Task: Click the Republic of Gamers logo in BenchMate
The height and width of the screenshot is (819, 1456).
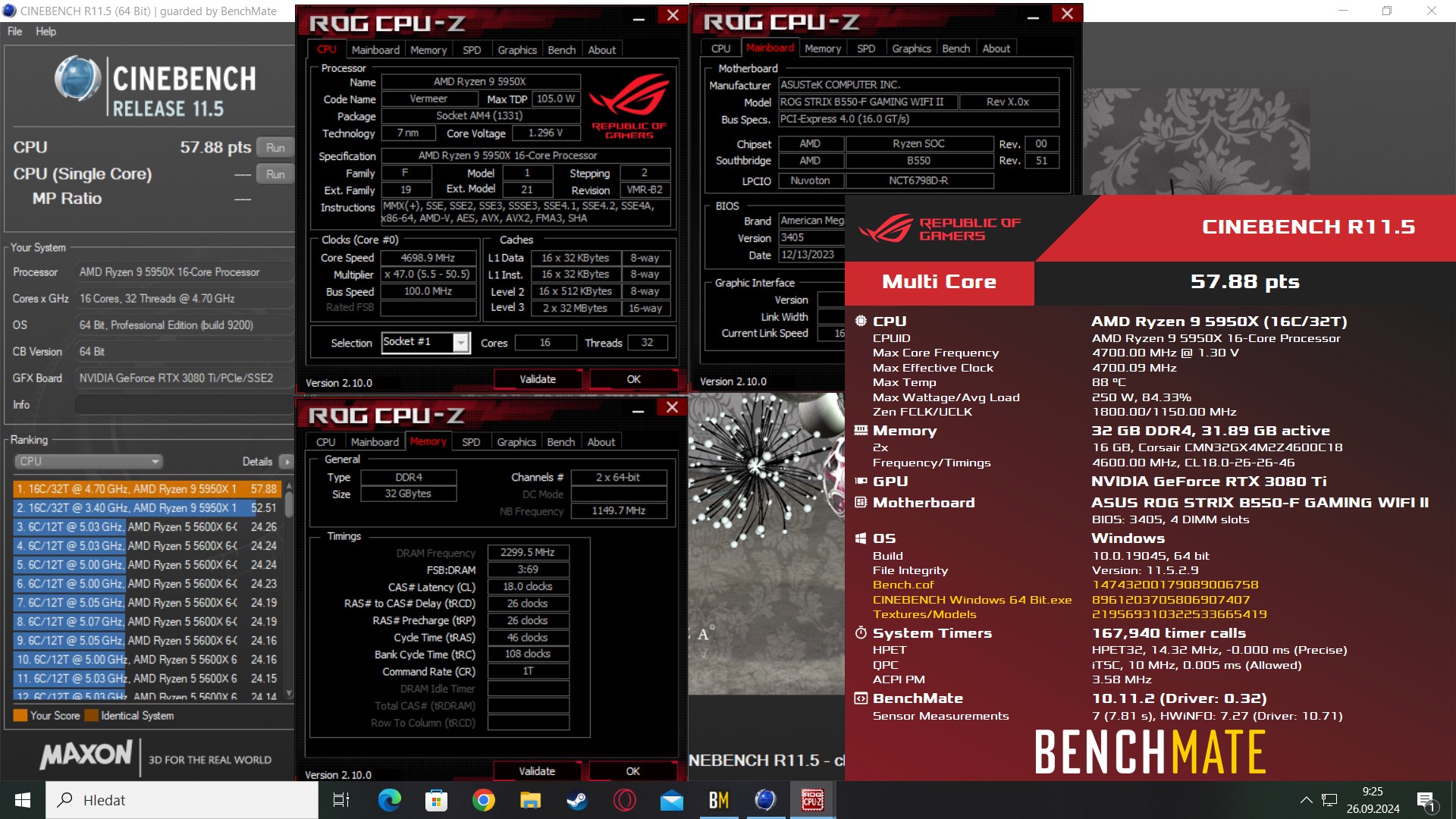Action: (x=940, y=228)
